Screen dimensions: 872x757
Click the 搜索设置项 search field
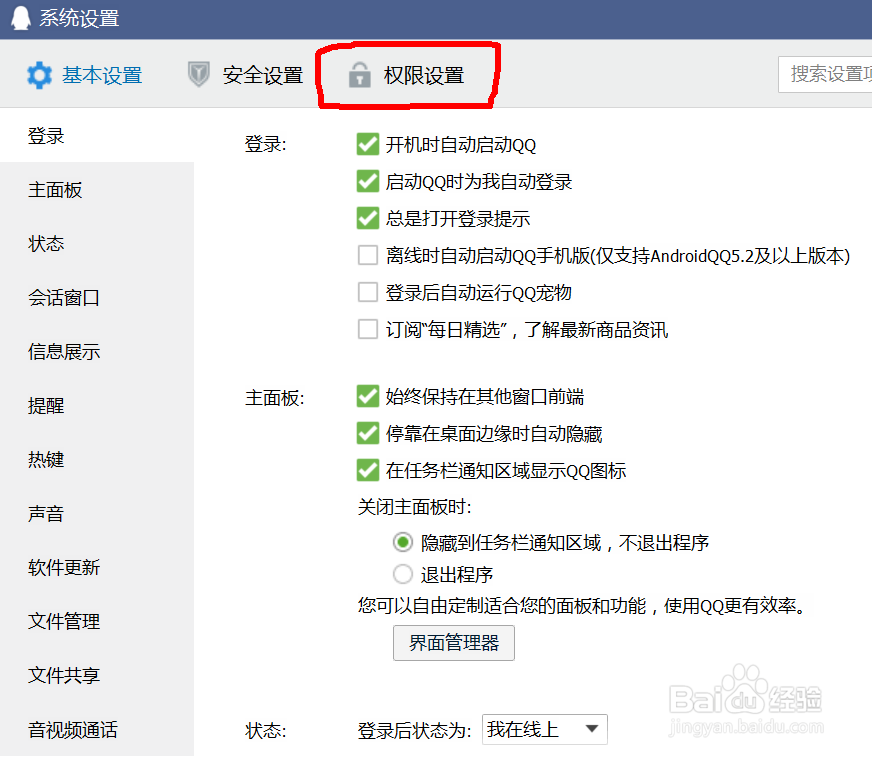(x=825, y=74)
